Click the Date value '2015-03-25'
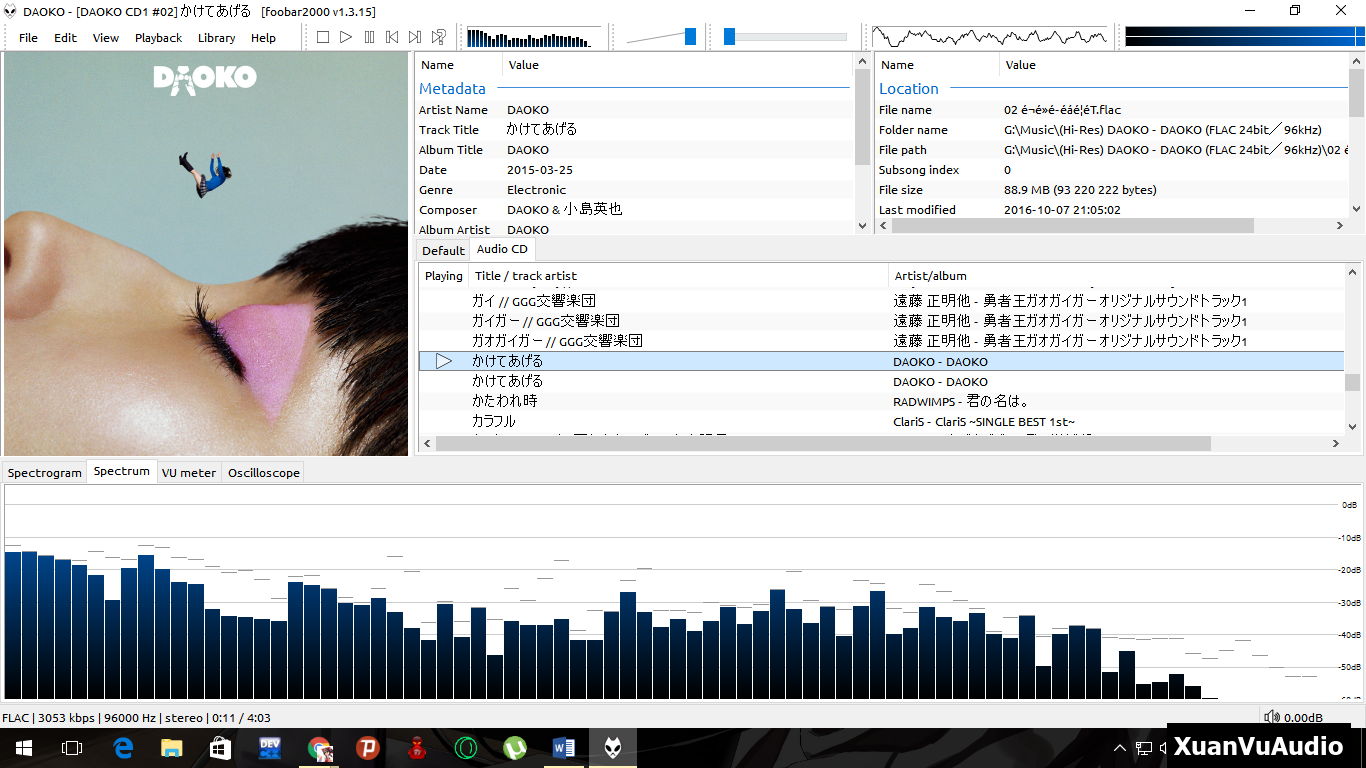Image resolution: width=1366 pixels, height=768 pixels. click(x=540, y=170)
